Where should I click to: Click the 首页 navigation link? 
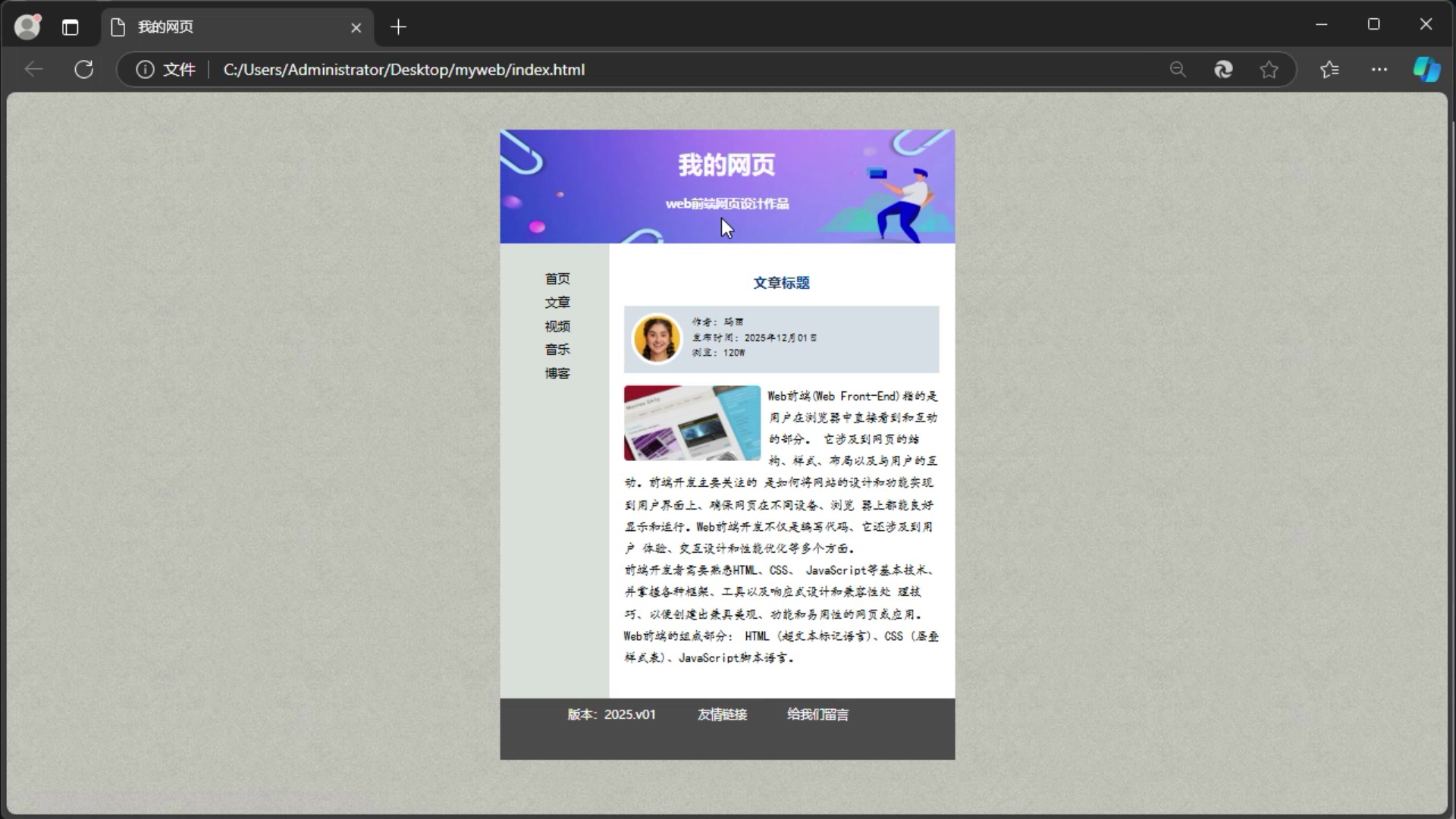(557, 278)
